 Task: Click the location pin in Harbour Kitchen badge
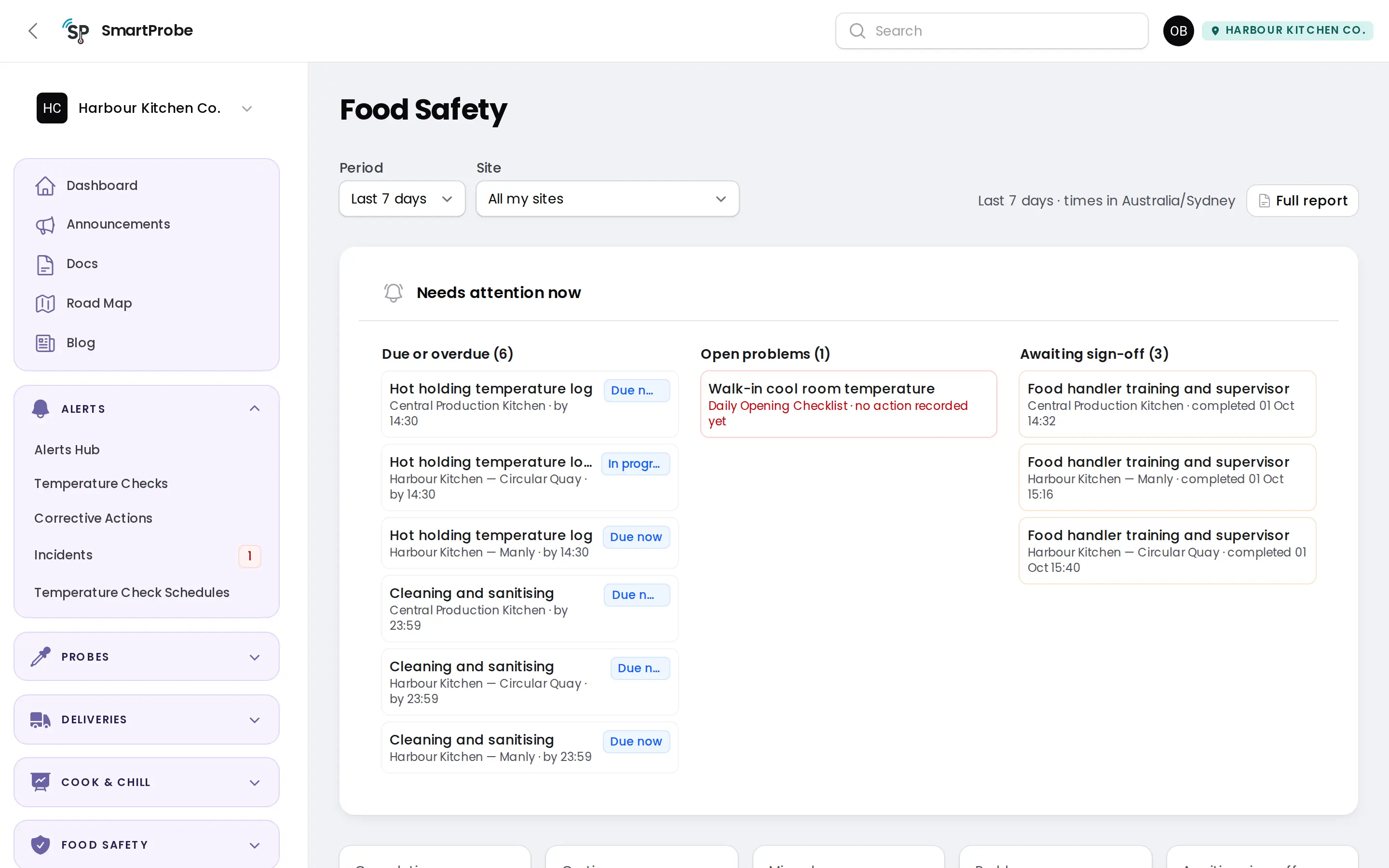1214,30
